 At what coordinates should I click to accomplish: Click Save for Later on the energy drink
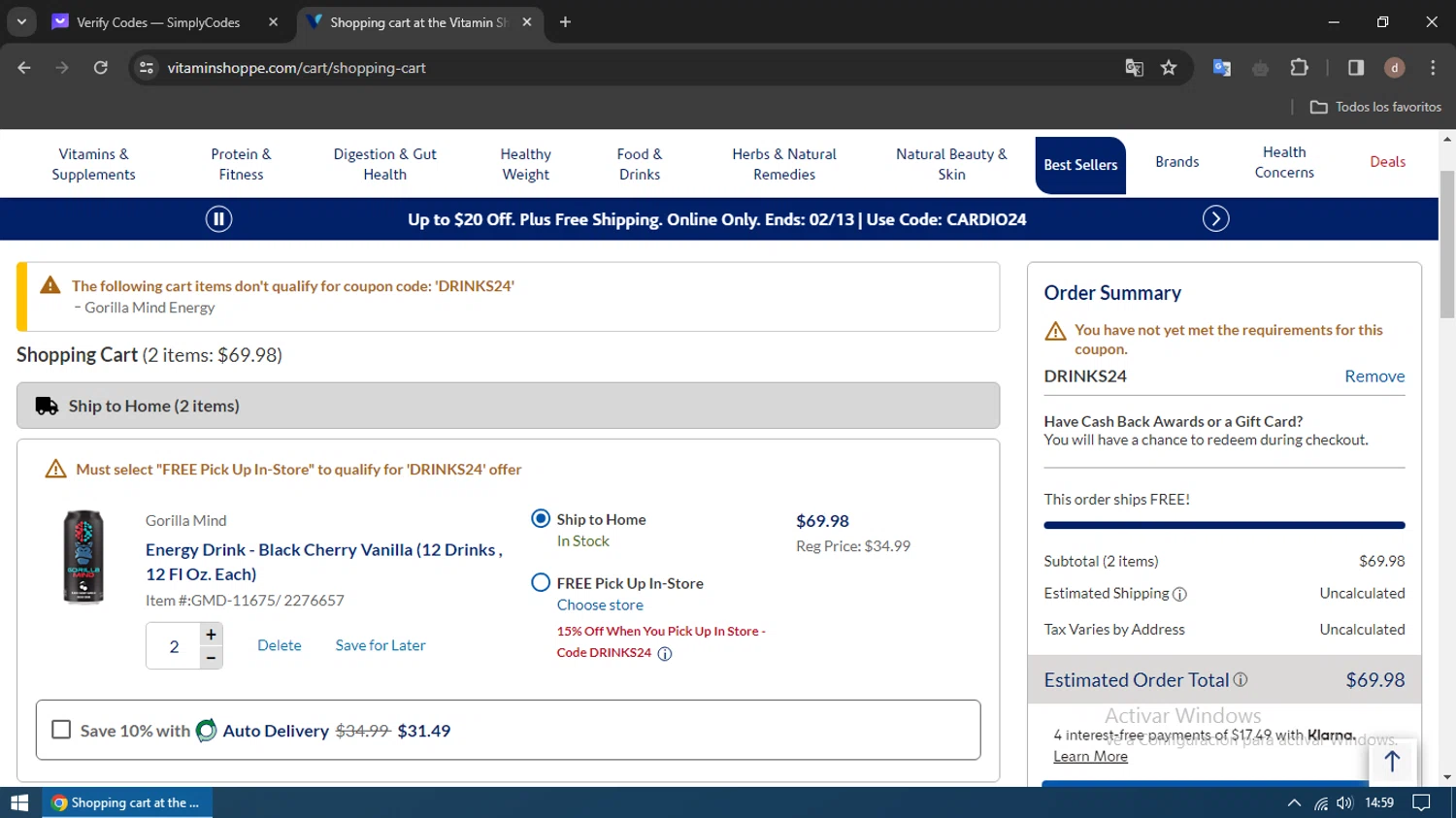381,645
